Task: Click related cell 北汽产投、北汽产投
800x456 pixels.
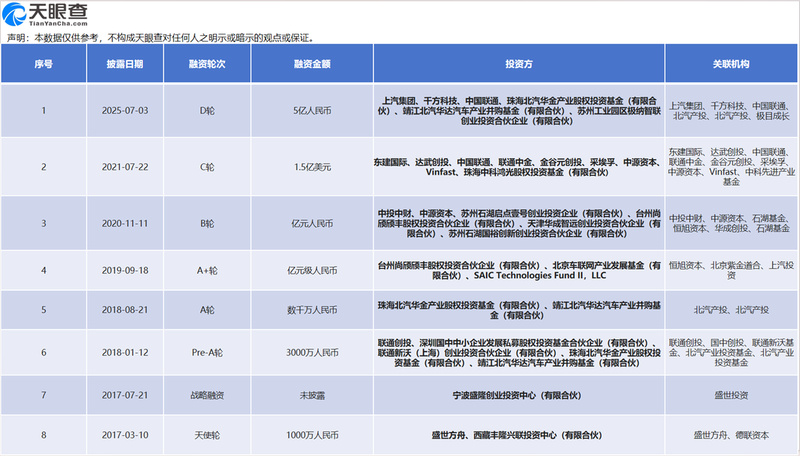Action: click(x=731, y=310)
